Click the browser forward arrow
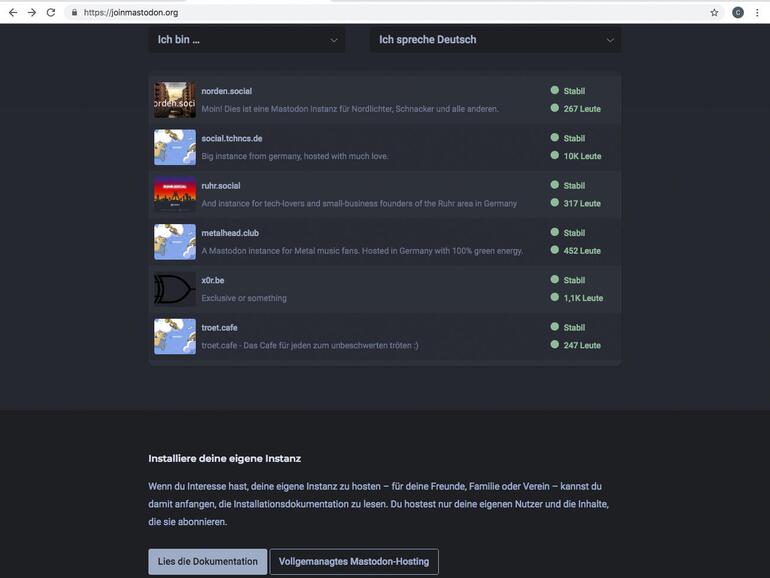This screenshot has height=578, width=770. coord(32,12)
